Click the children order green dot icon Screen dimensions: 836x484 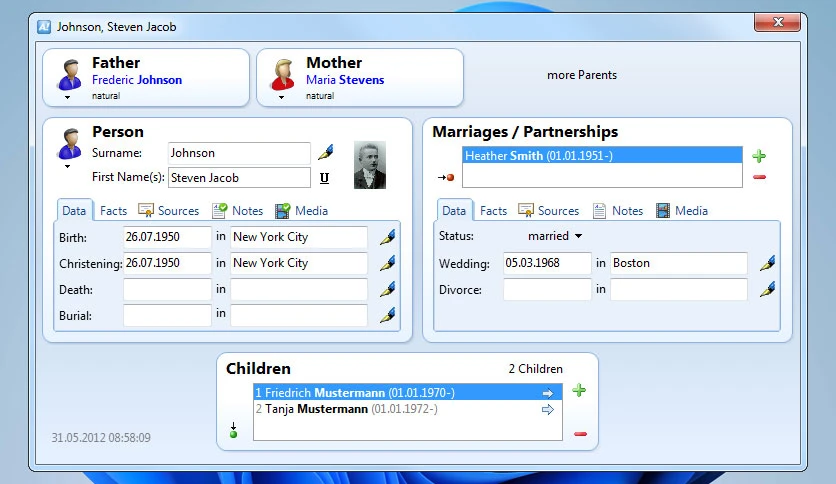click(x=233, y=431)
